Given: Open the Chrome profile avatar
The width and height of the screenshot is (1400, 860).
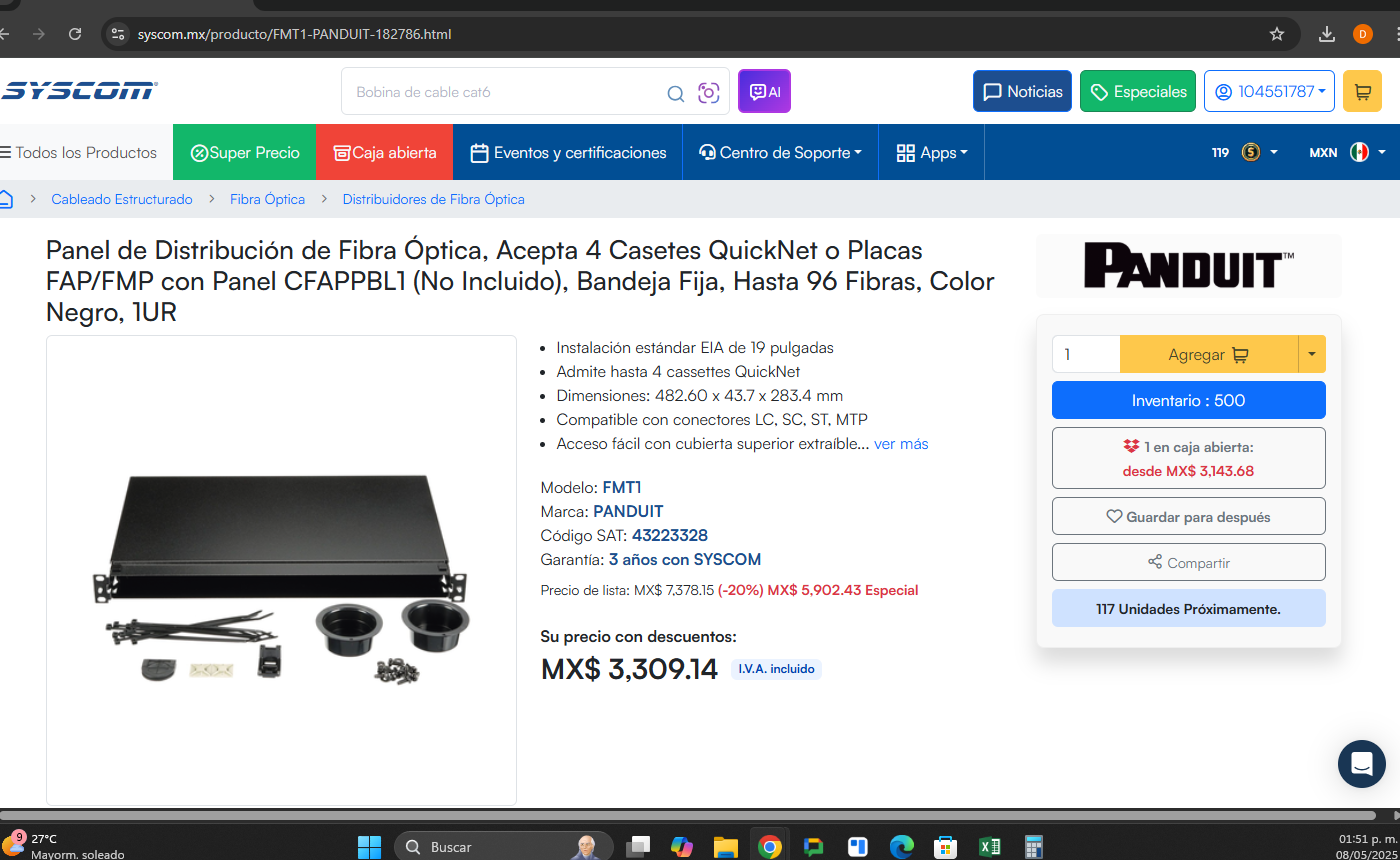Looking at the screenshot, I should 1362,34.
